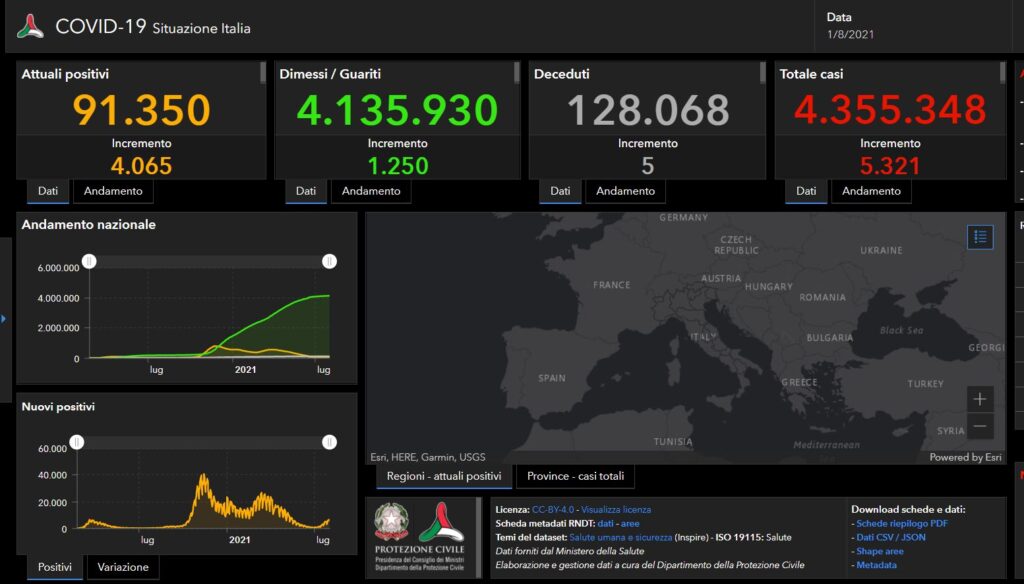Open the Dati CSV / JSON link
This screenshot has height=584, width=1024.
pyautogui.click(x=891, y=537)
